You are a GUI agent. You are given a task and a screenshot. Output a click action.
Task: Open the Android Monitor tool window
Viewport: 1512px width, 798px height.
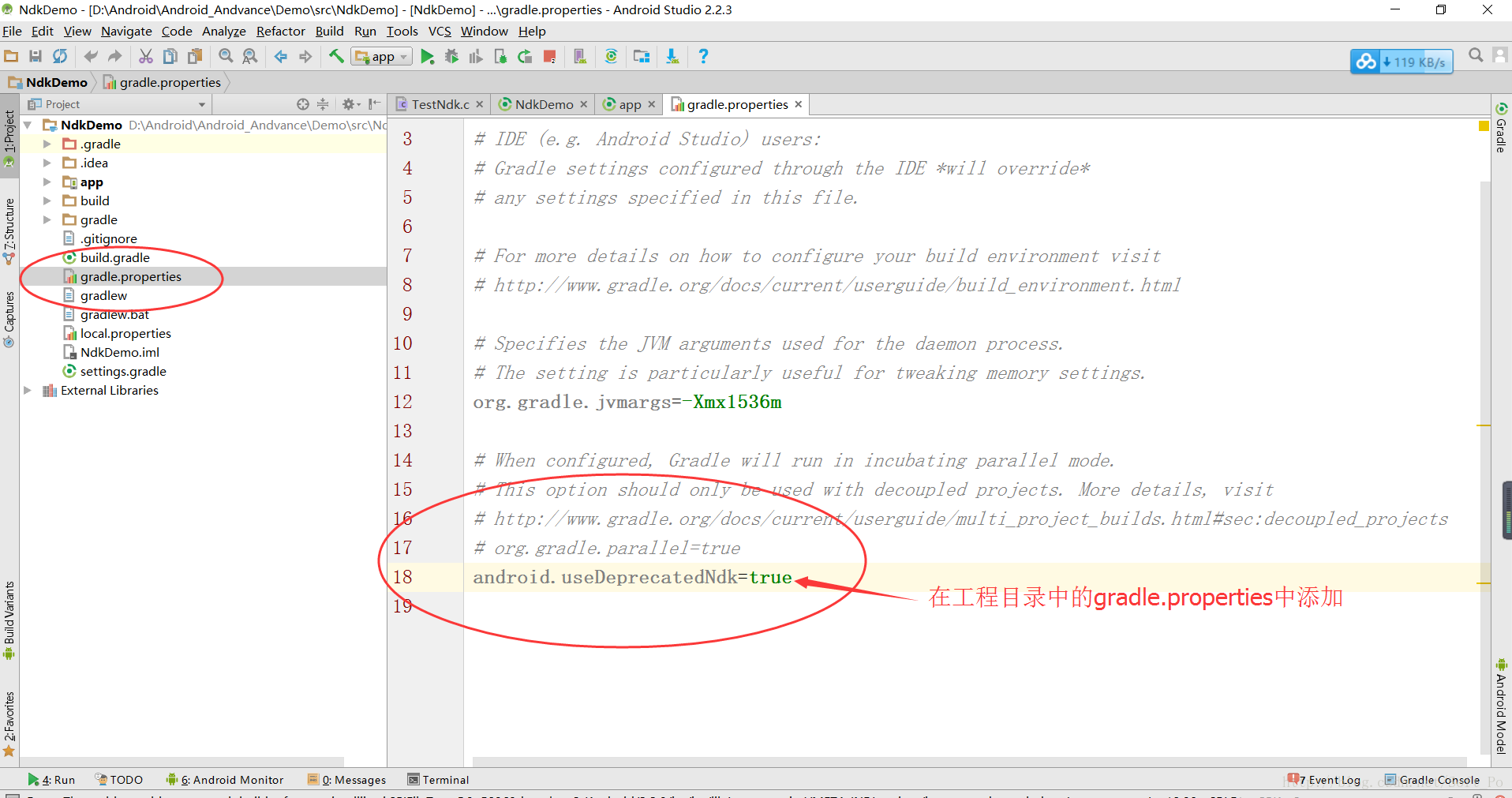(225, 780)
